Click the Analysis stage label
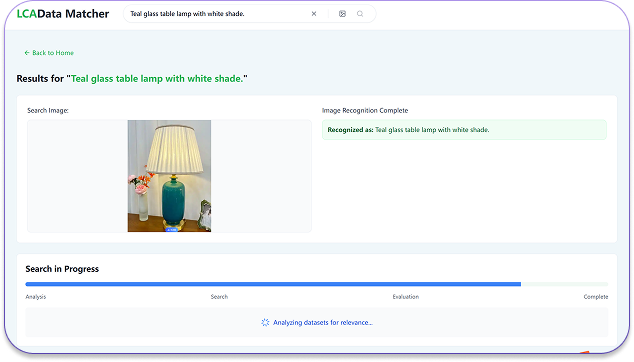The width and height of the screenshot is (634, 362). 36,296
